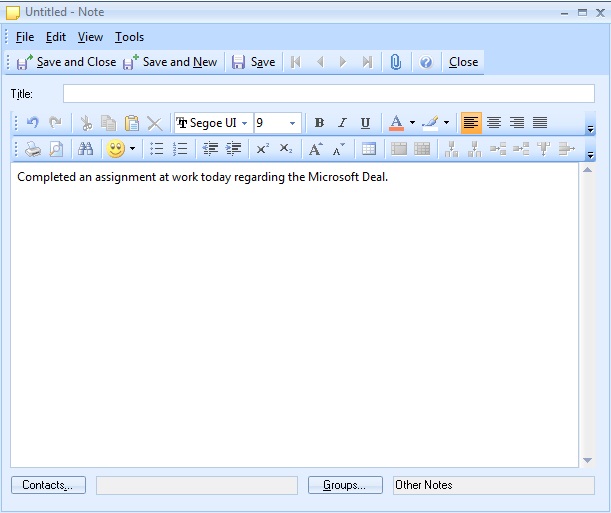Expand the Segoe UI font dropdown
This screenshot has width=611, height=513.
[x=245, y=124]
